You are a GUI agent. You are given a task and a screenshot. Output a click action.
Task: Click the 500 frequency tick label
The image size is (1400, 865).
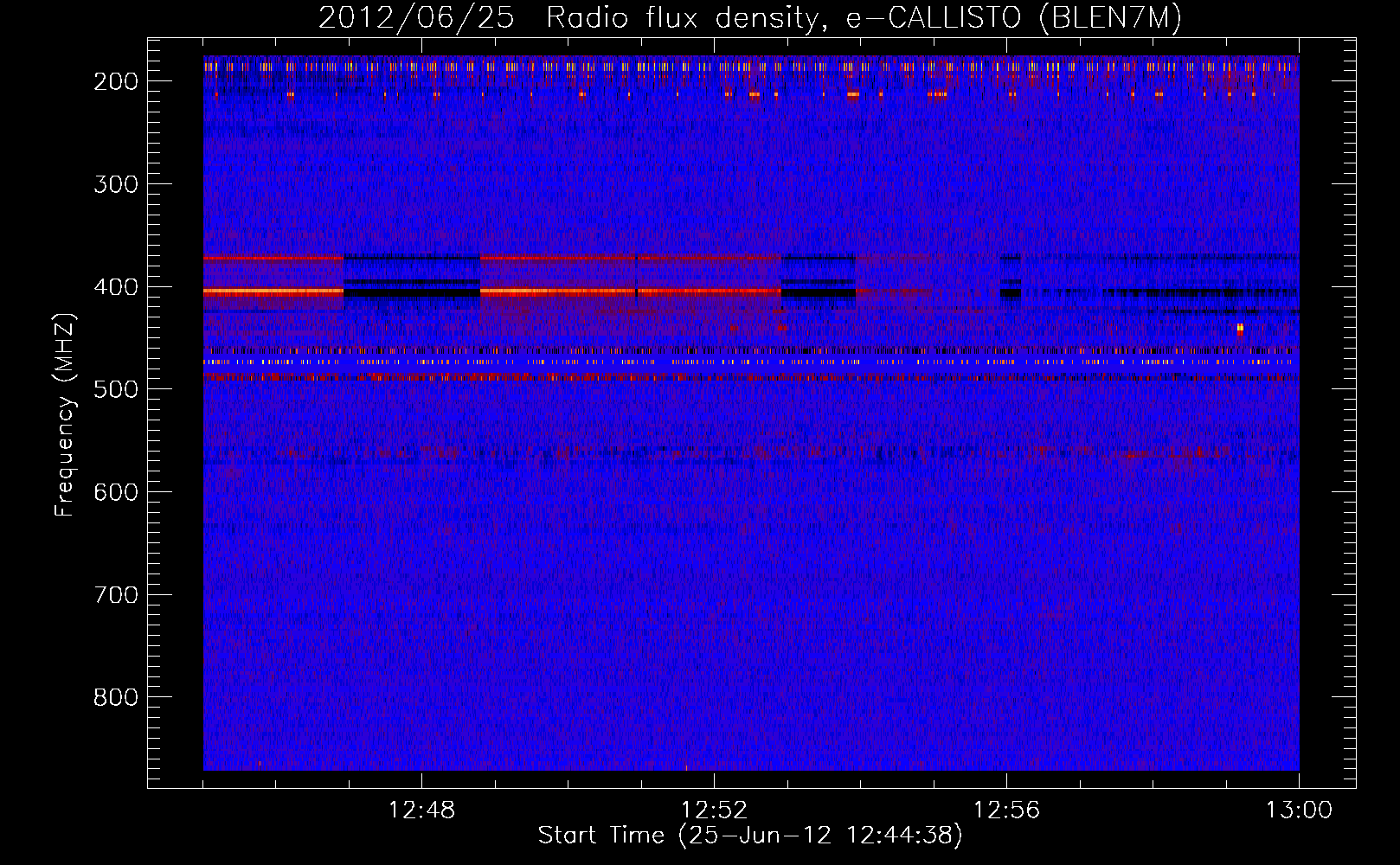coord(116,389)
